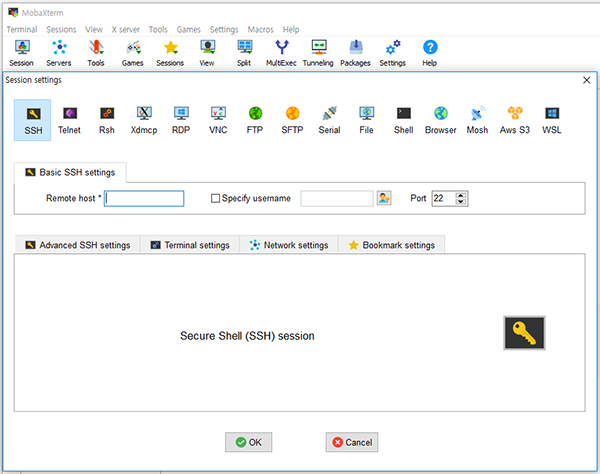The image size is (600, 474).
Task: Activate the Split terminal icon
Action: point(244,53)
